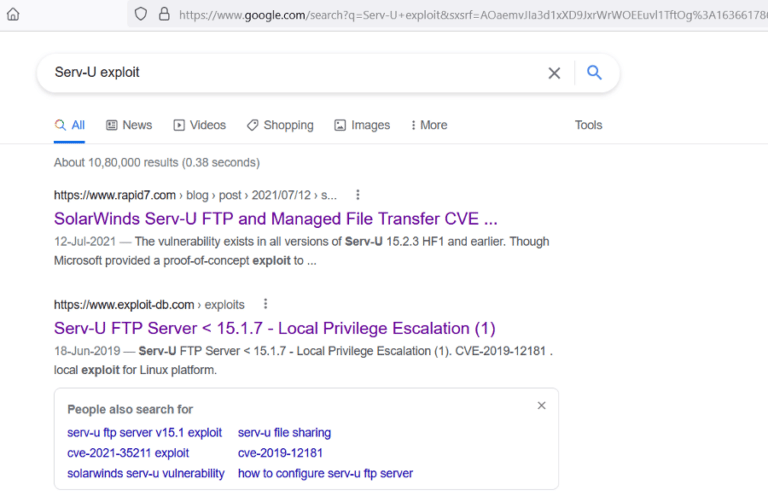Click the shield tracking protection icon
This screenshot has height=502, width=768.
(x=141, y=14)
